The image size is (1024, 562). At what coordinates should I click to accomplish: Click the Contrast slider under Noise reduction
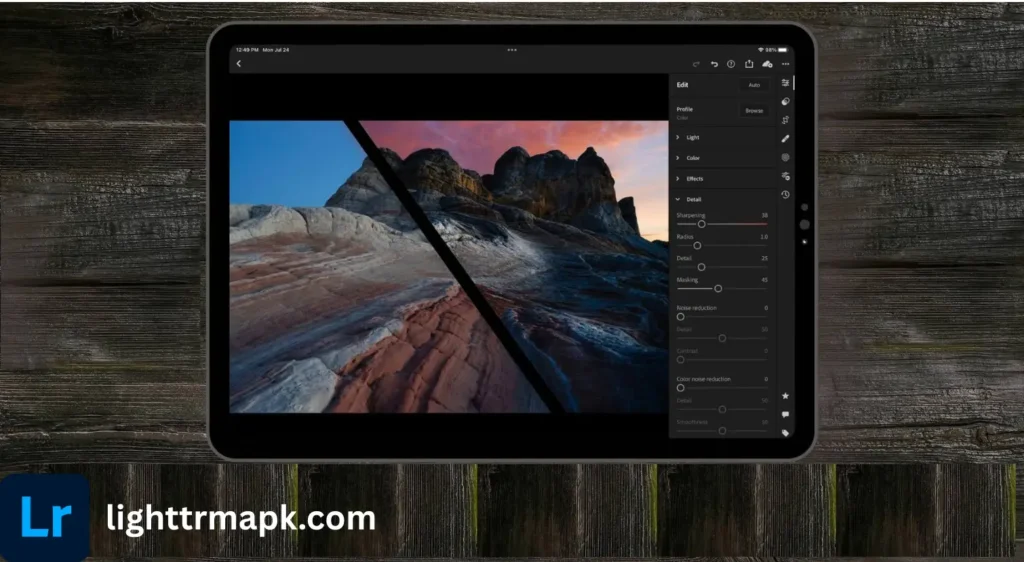coord(722,360)
